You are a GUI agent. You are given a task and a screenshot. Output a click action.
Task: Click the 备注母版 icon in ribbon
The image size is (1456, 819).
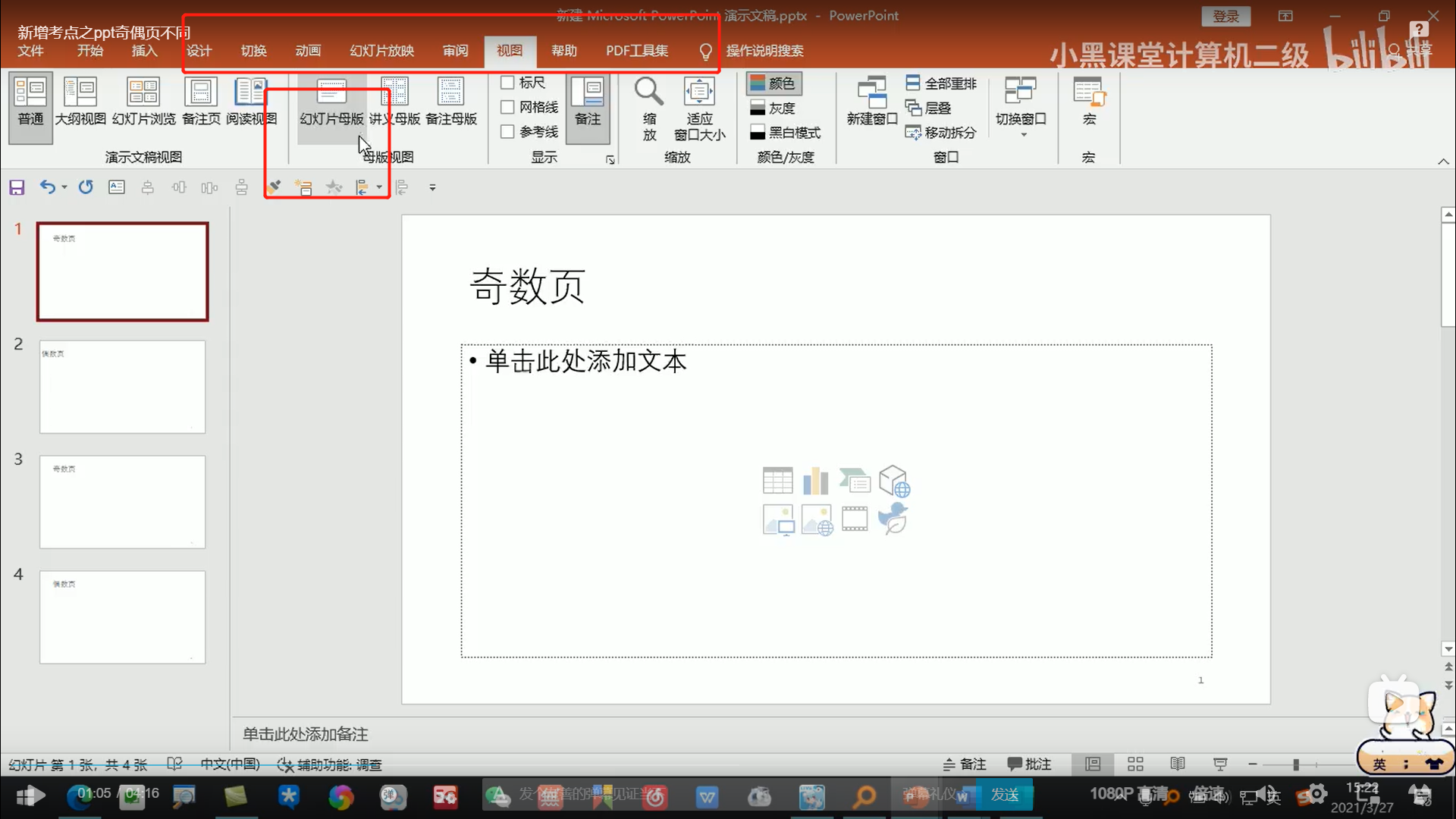click(x=451, y=100)
